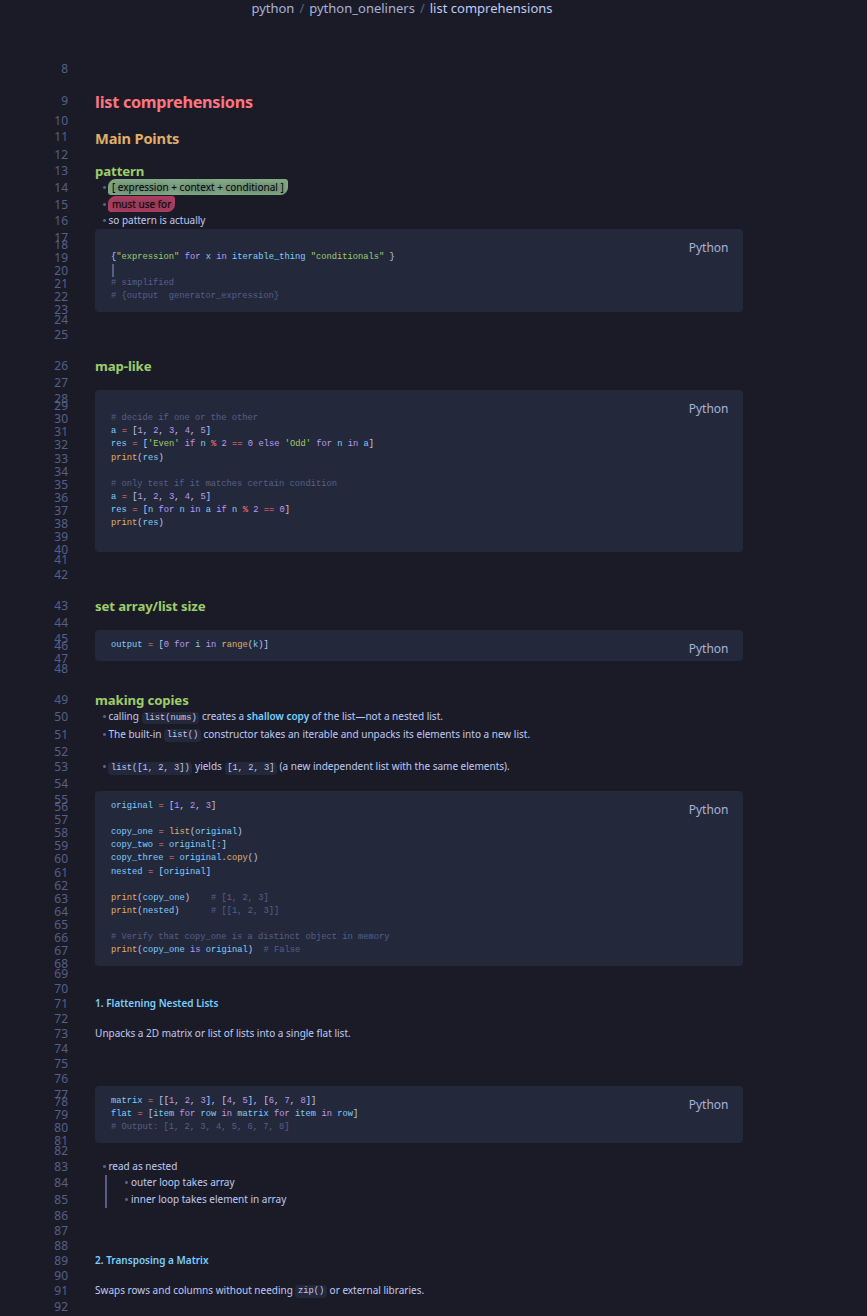867x1316 pixels.
Task: Click the 'making copies' heading
Action: (142, 700)
